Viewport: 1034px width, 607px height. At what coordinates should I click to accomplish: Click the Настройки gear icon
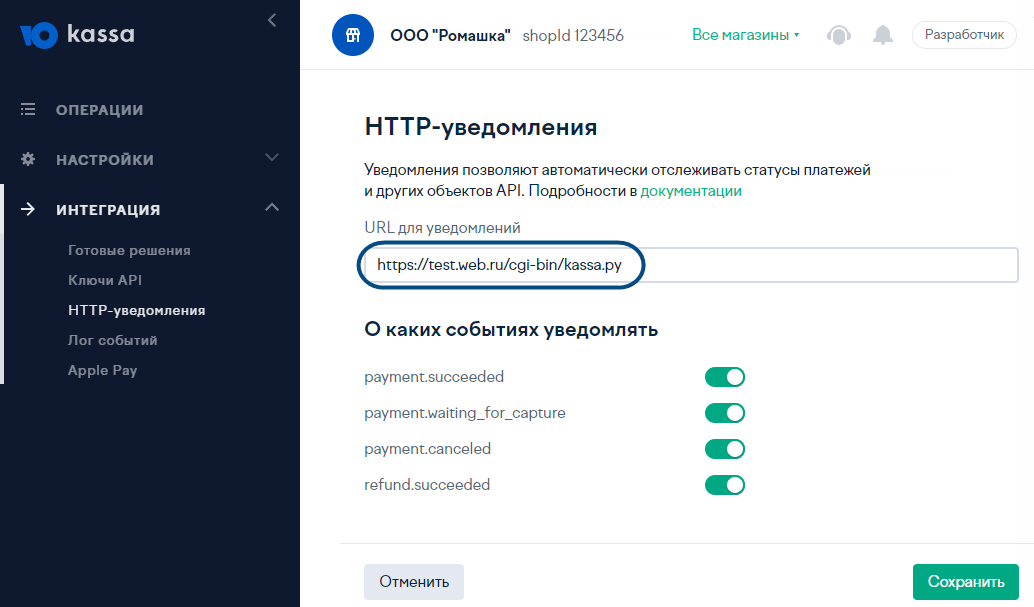(28, 159)
